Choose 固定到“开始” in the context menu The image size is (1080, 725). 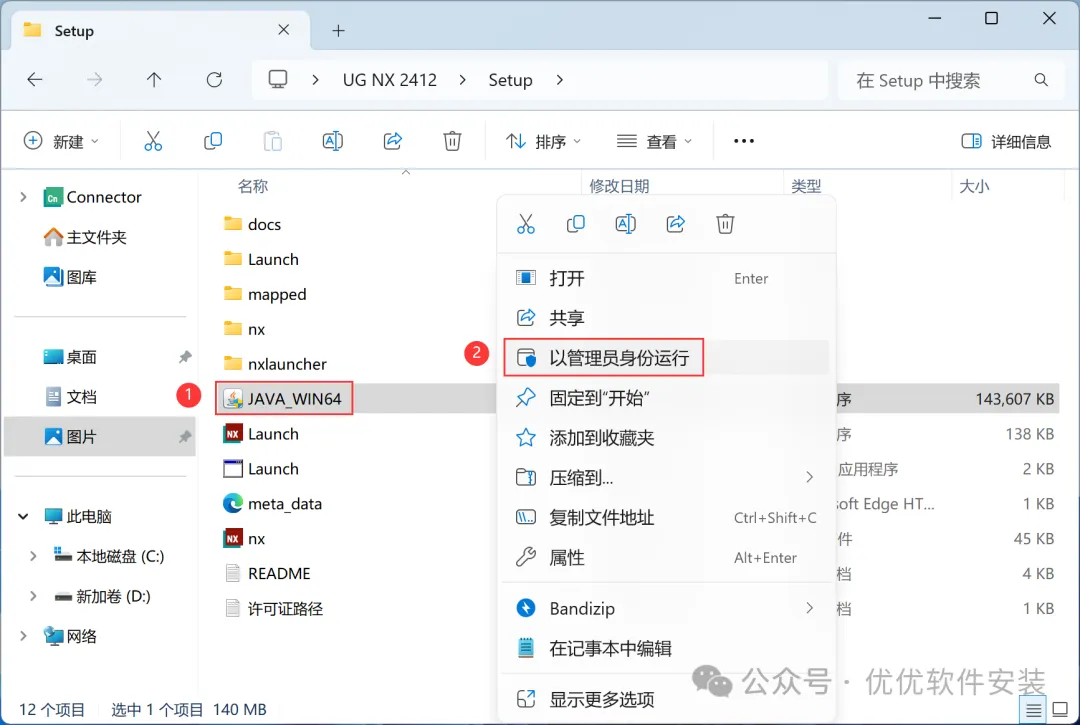tap(666, 397)
